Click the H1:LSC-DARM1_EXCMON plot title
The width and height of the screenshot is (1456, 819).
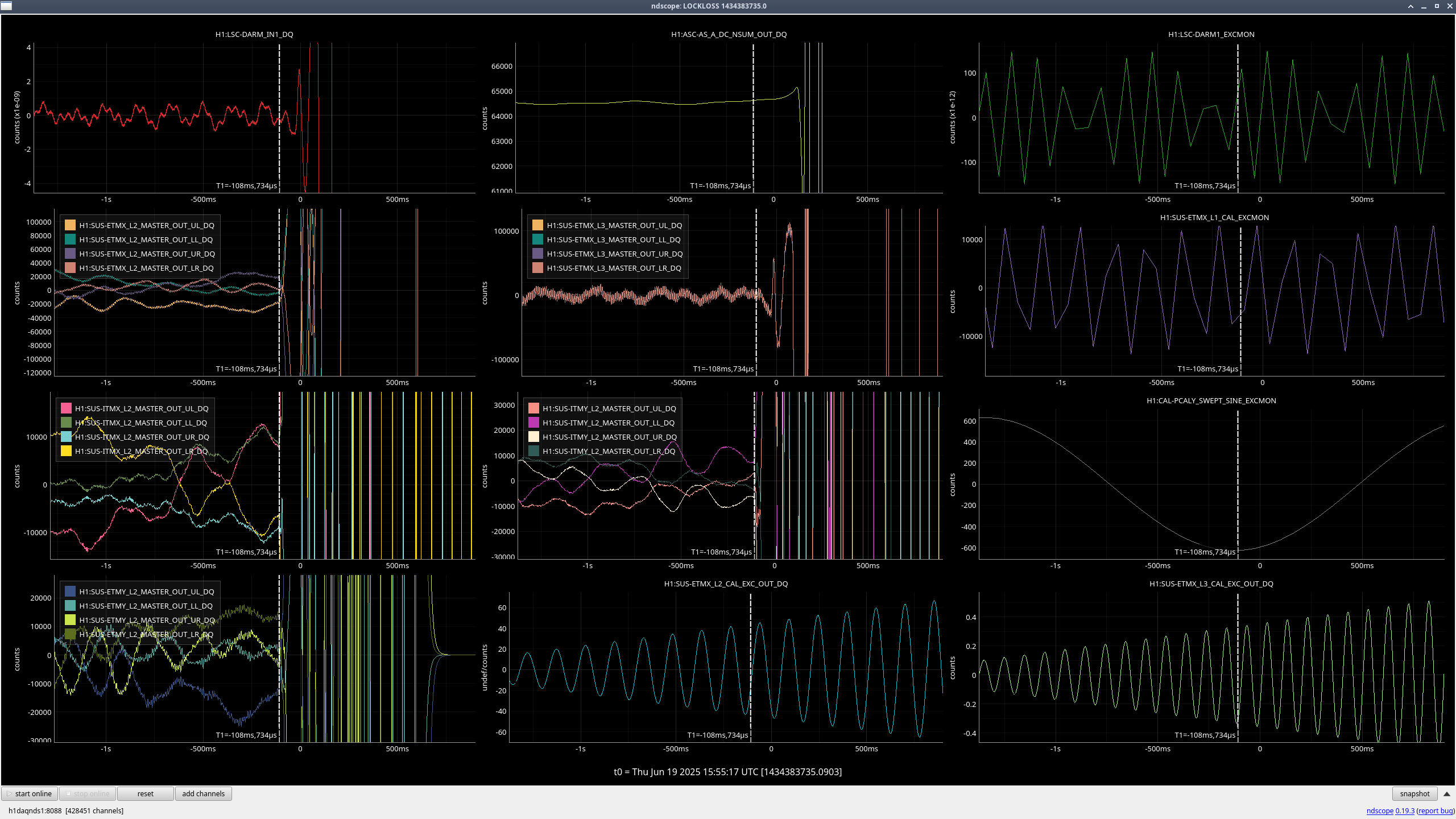pyautogui.click(x=1211, y=34)
